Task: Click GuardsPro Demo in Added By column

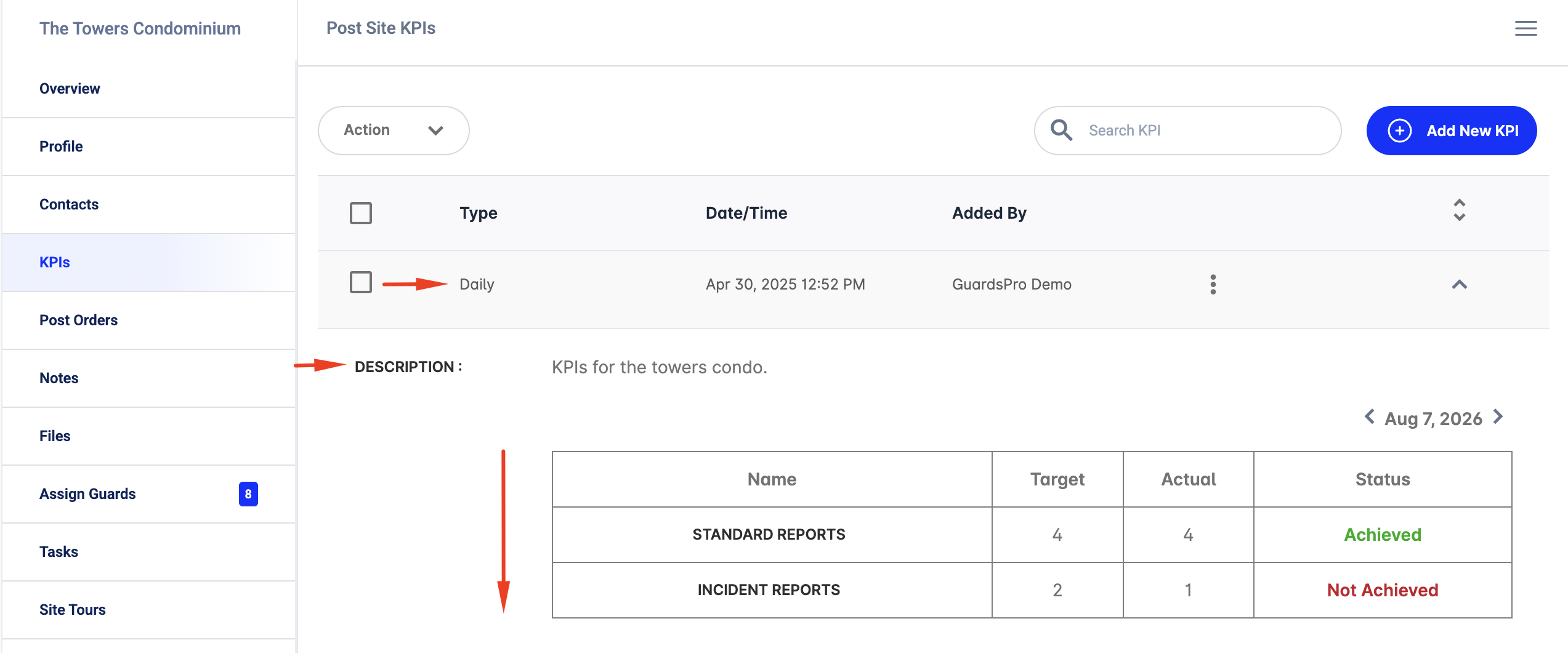Action: point(1012,284)
